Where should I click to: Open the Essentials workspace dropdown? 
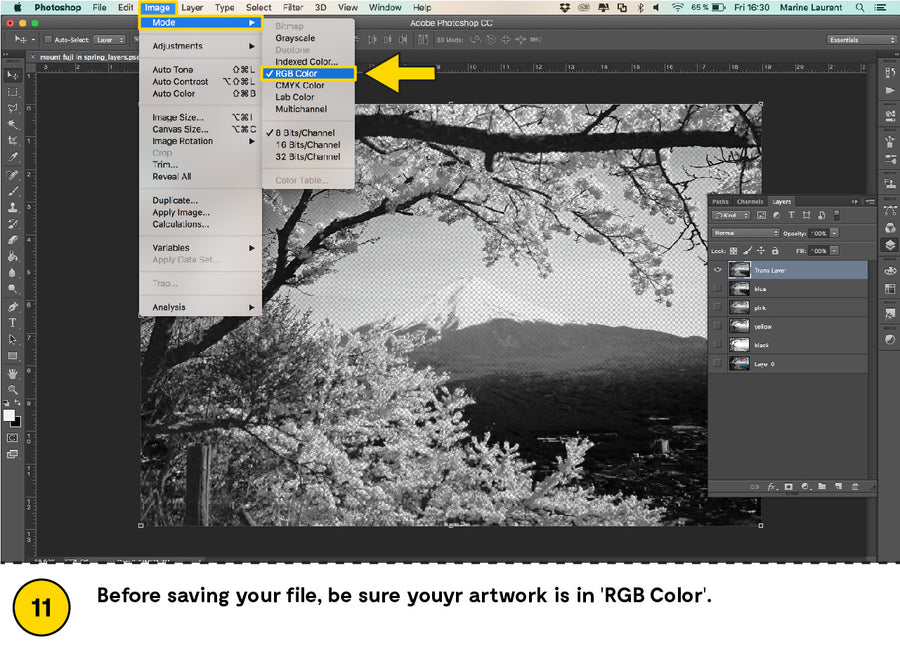coord(862,40)
